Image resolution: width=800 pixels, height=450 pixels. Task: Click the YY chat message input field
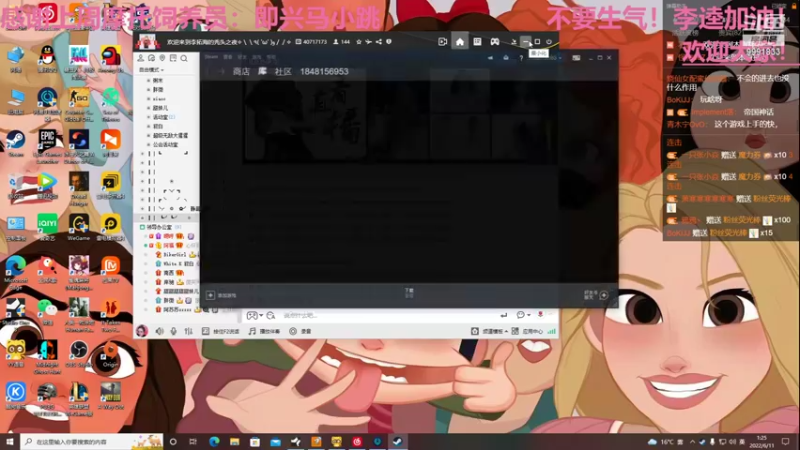coord(388,315)
